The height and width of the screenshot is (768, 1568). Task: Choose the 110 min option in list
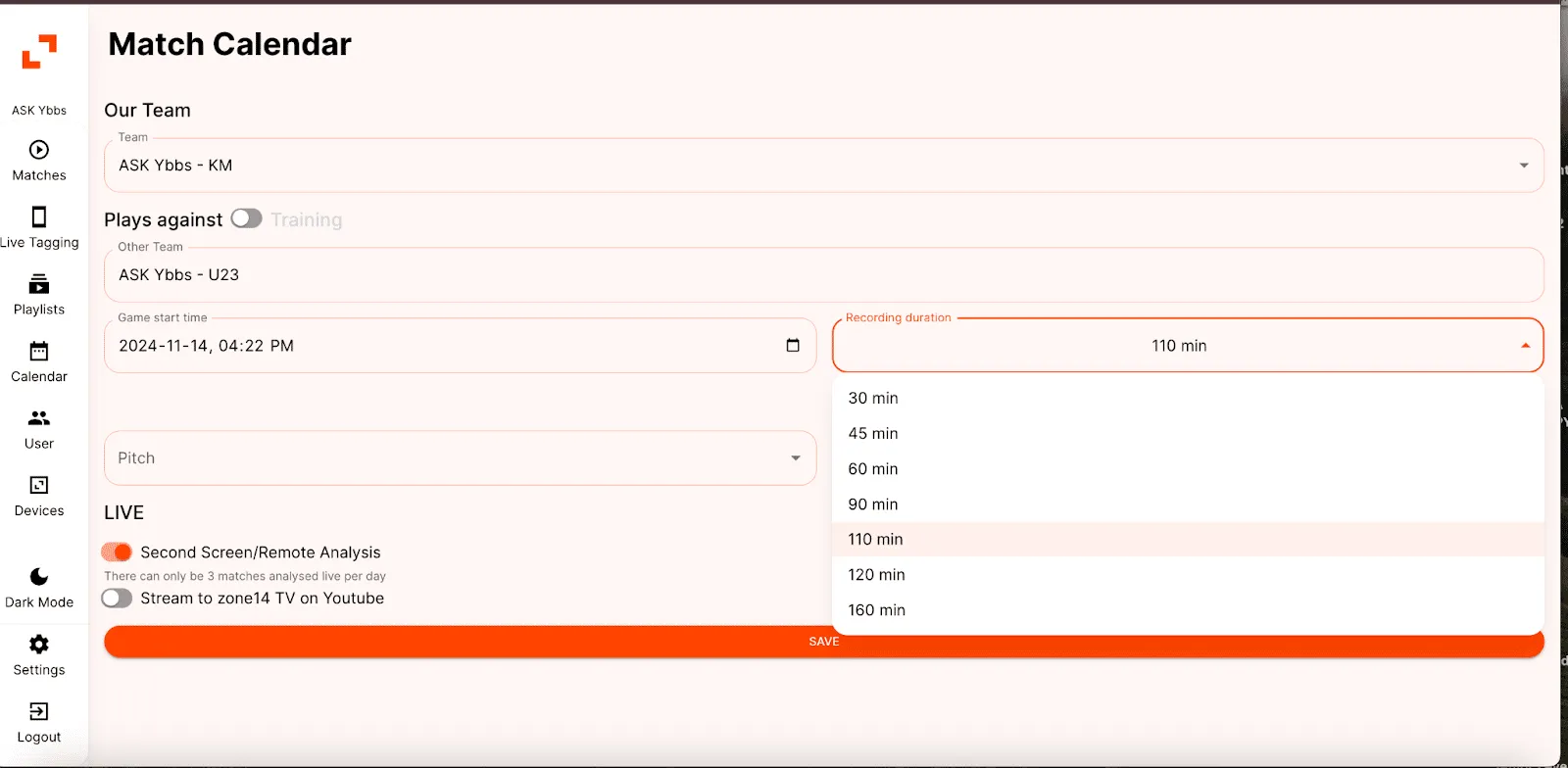pos(1188,539)
